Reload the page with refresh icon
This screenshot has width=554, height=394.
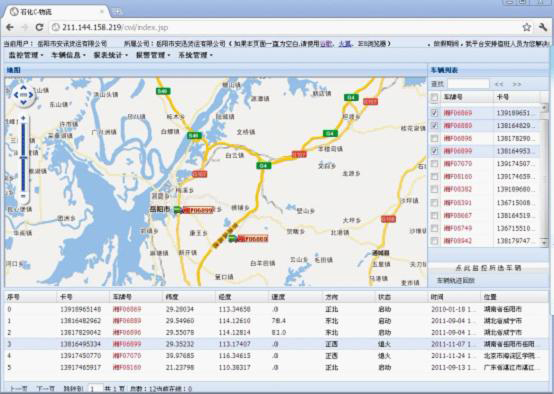39,27
